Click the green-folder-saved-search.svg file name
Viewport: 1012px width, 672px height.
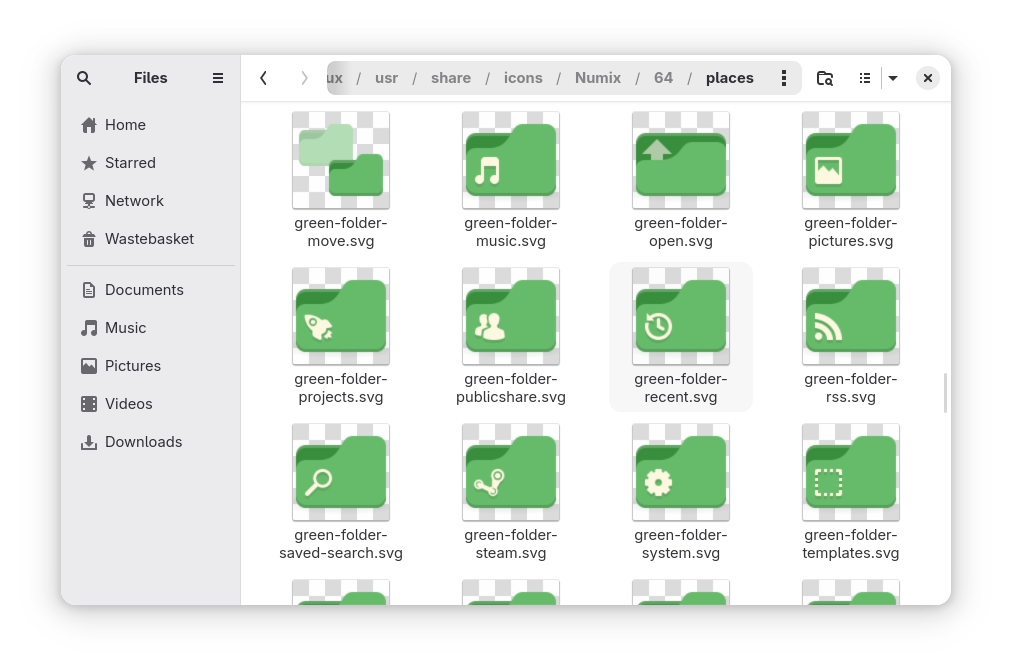(x=341, y=544)
